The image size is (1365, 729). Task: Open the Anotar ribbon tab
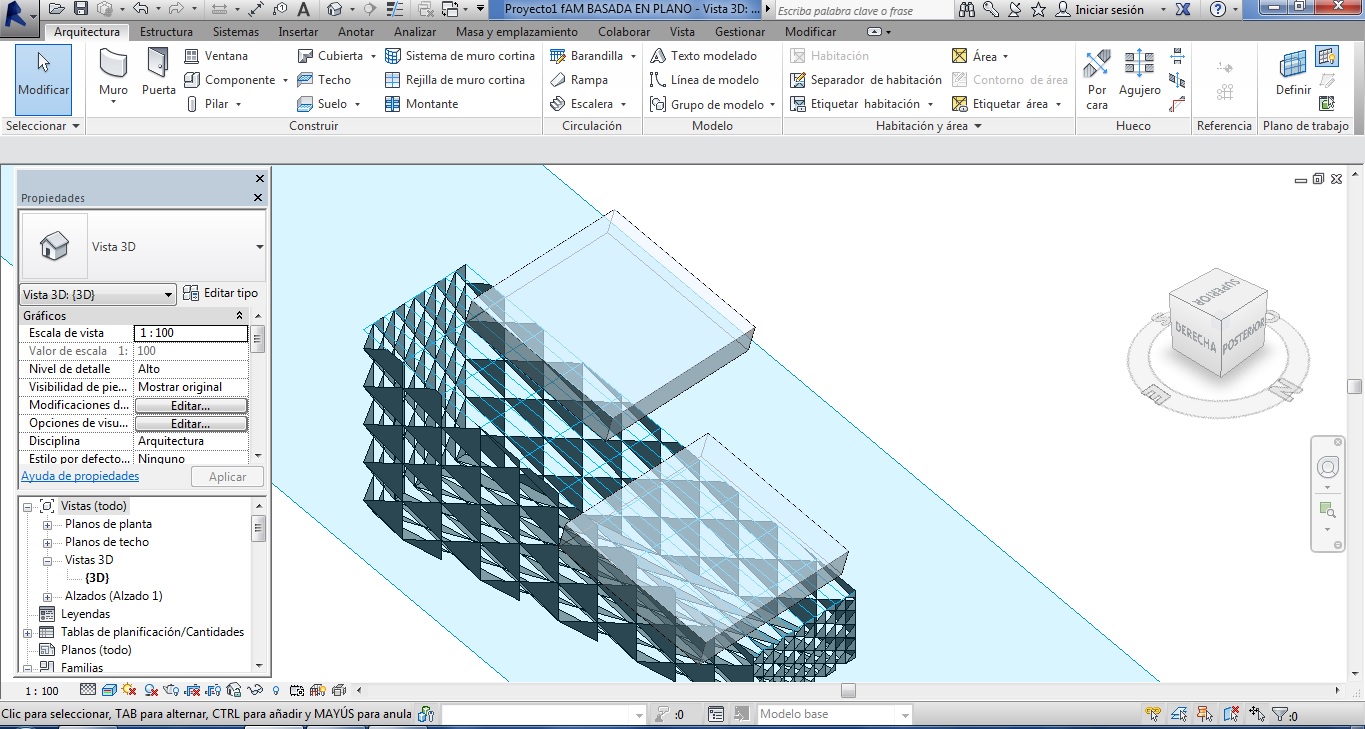(x=356, y=32)
